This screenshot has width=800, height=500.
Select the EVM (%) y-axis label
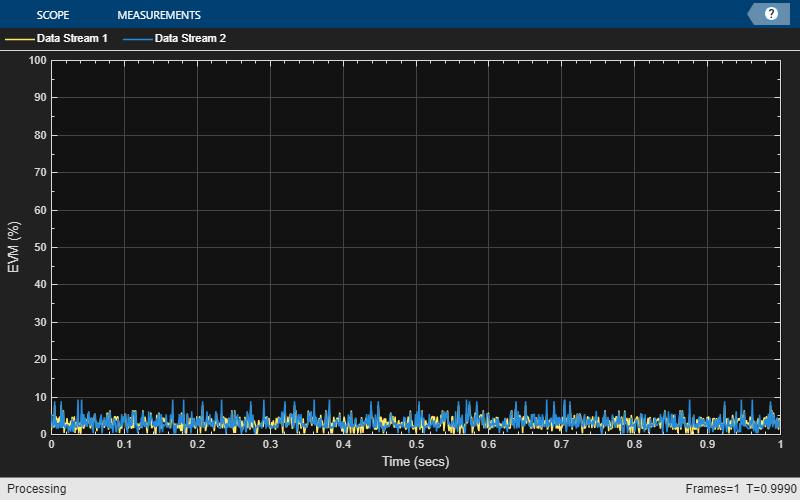tap(14, 247)
